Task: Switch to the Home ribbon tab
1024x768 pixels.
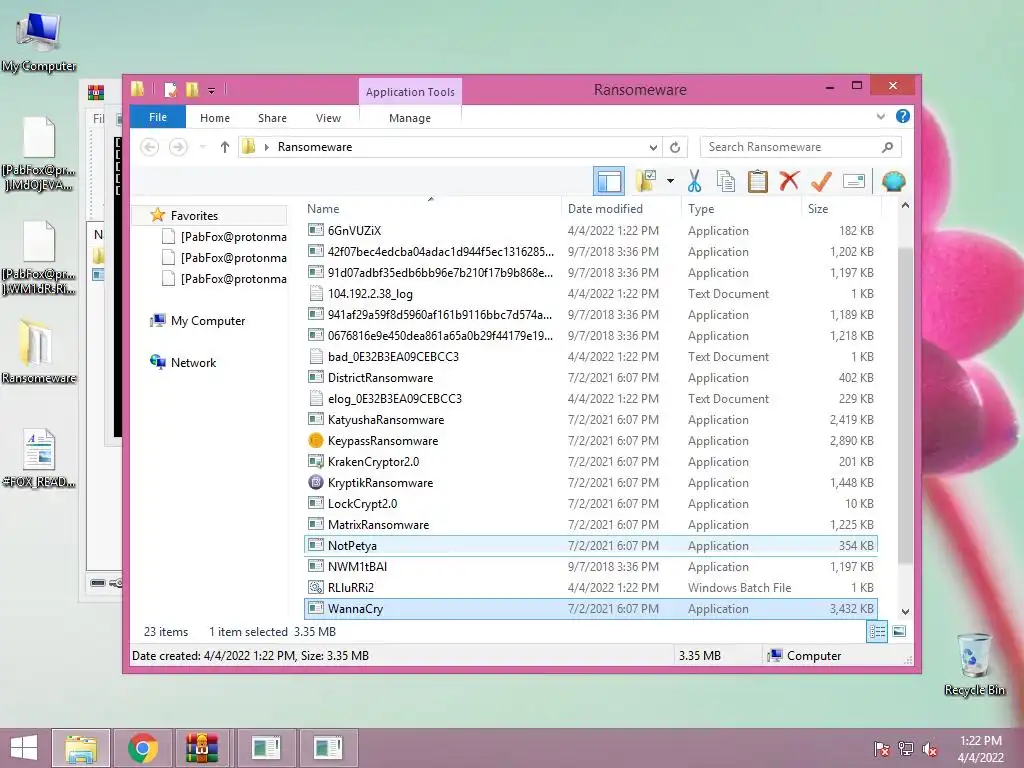Action: (x=215, y=118)
